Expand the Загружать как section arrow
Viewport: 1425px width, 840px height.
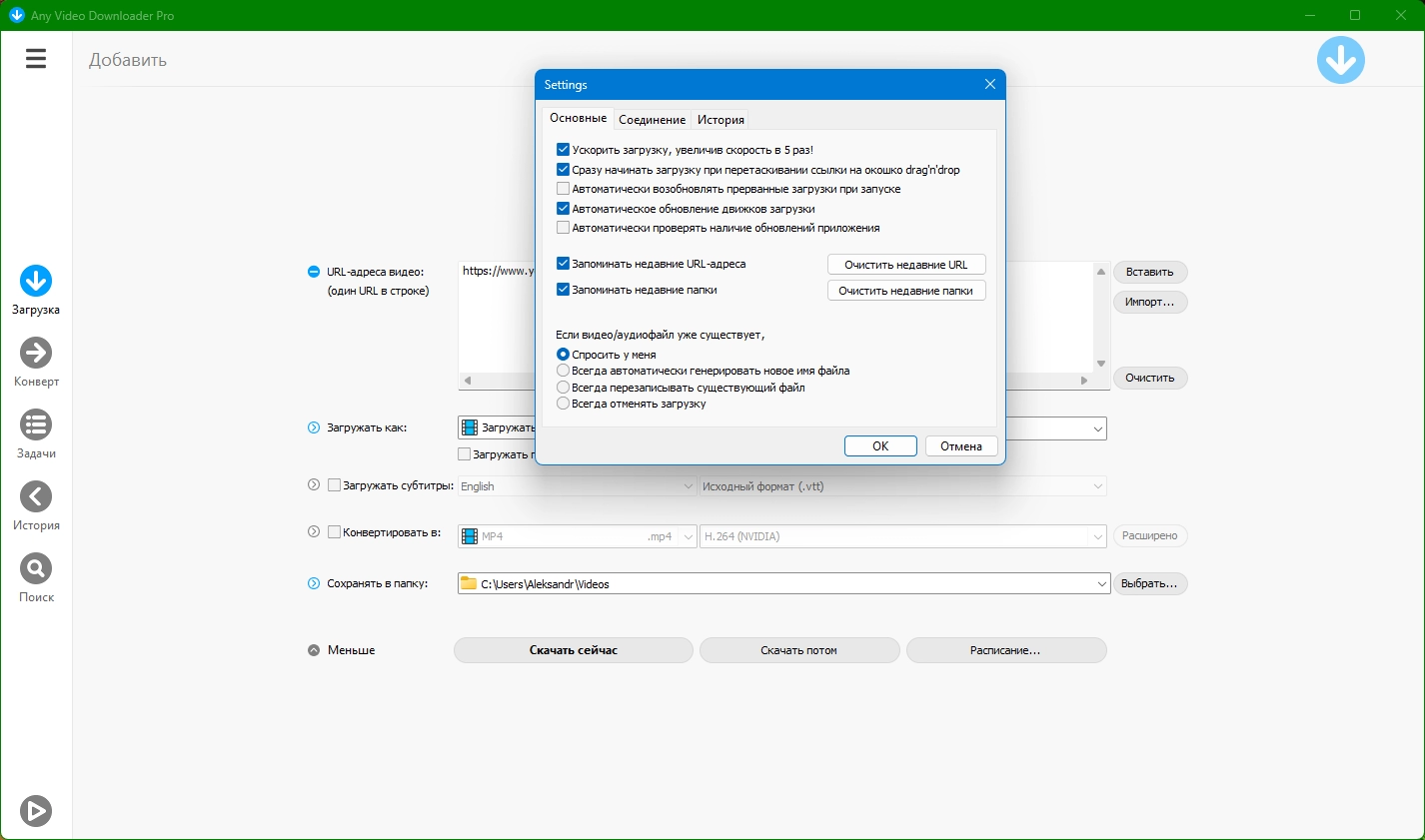(314, 427)
